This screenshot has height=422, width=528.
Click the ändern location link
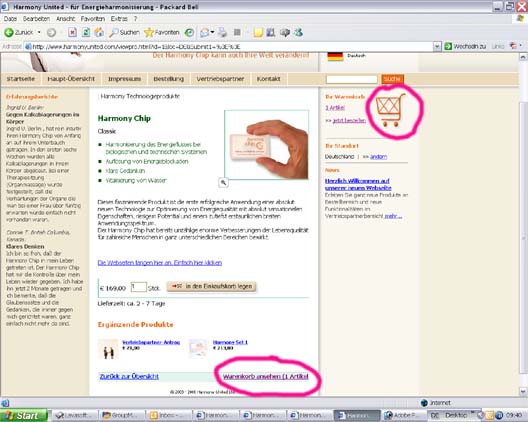click(x=378, y=157)
